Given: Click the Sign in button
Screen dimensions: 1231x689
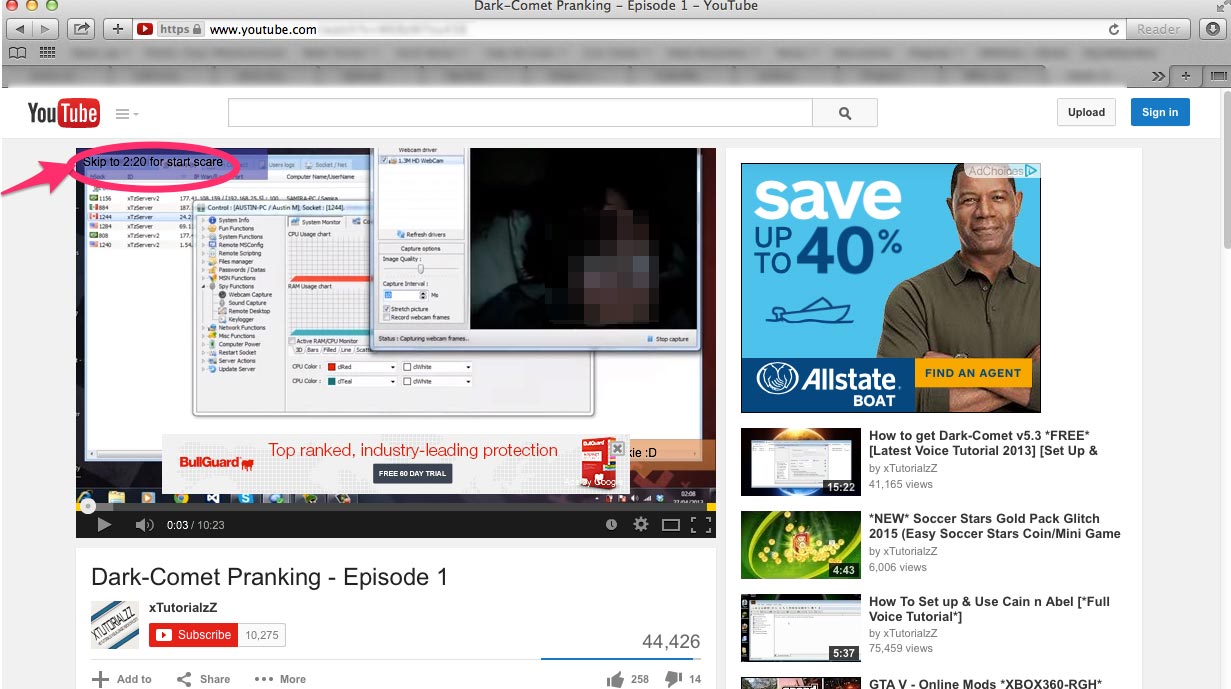Looking at the screenshot, I should point(1160,112).
